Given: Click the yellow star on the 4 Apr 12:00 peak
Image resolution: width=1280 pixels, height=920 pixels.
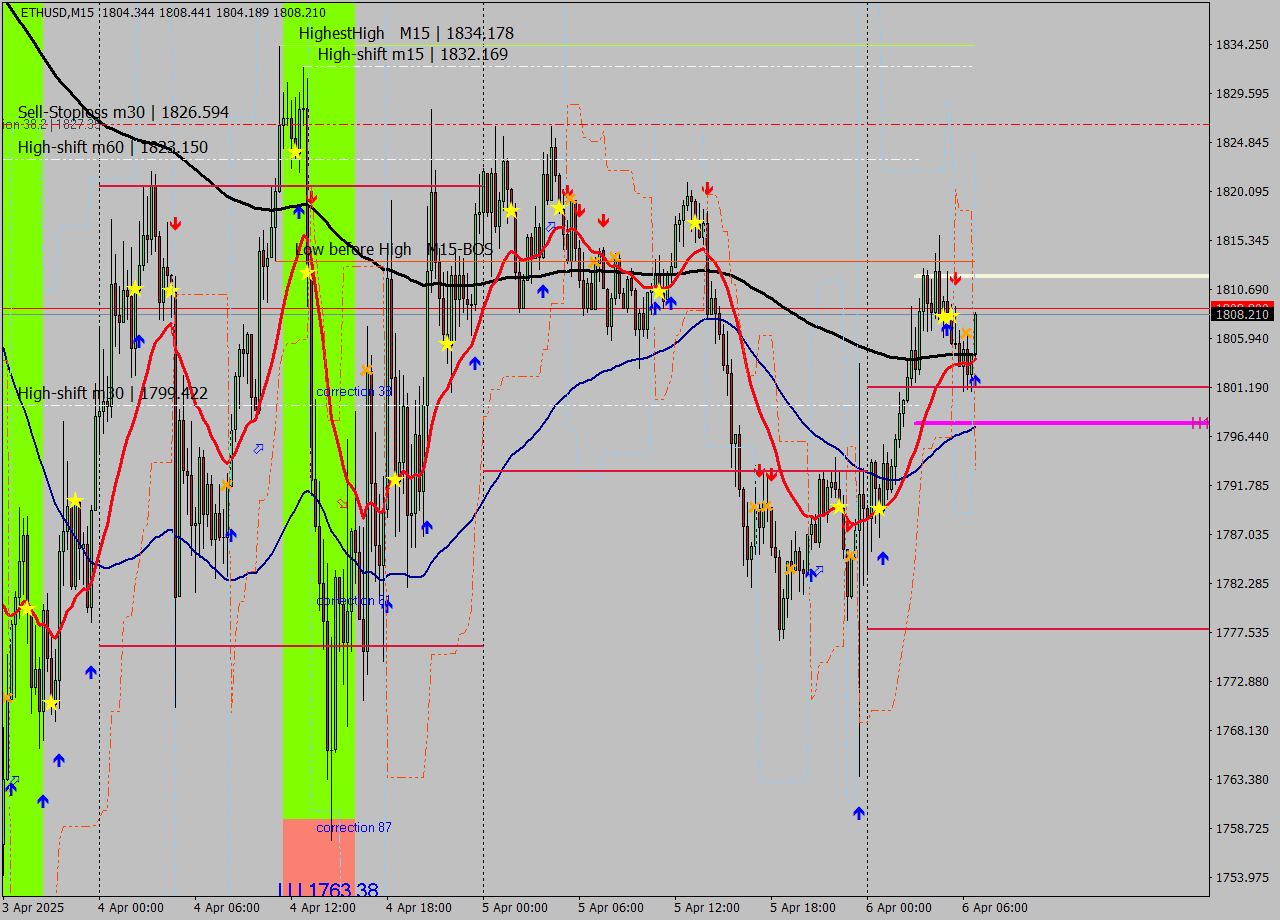Looking at the screenshot, I should tap(294, 153).
